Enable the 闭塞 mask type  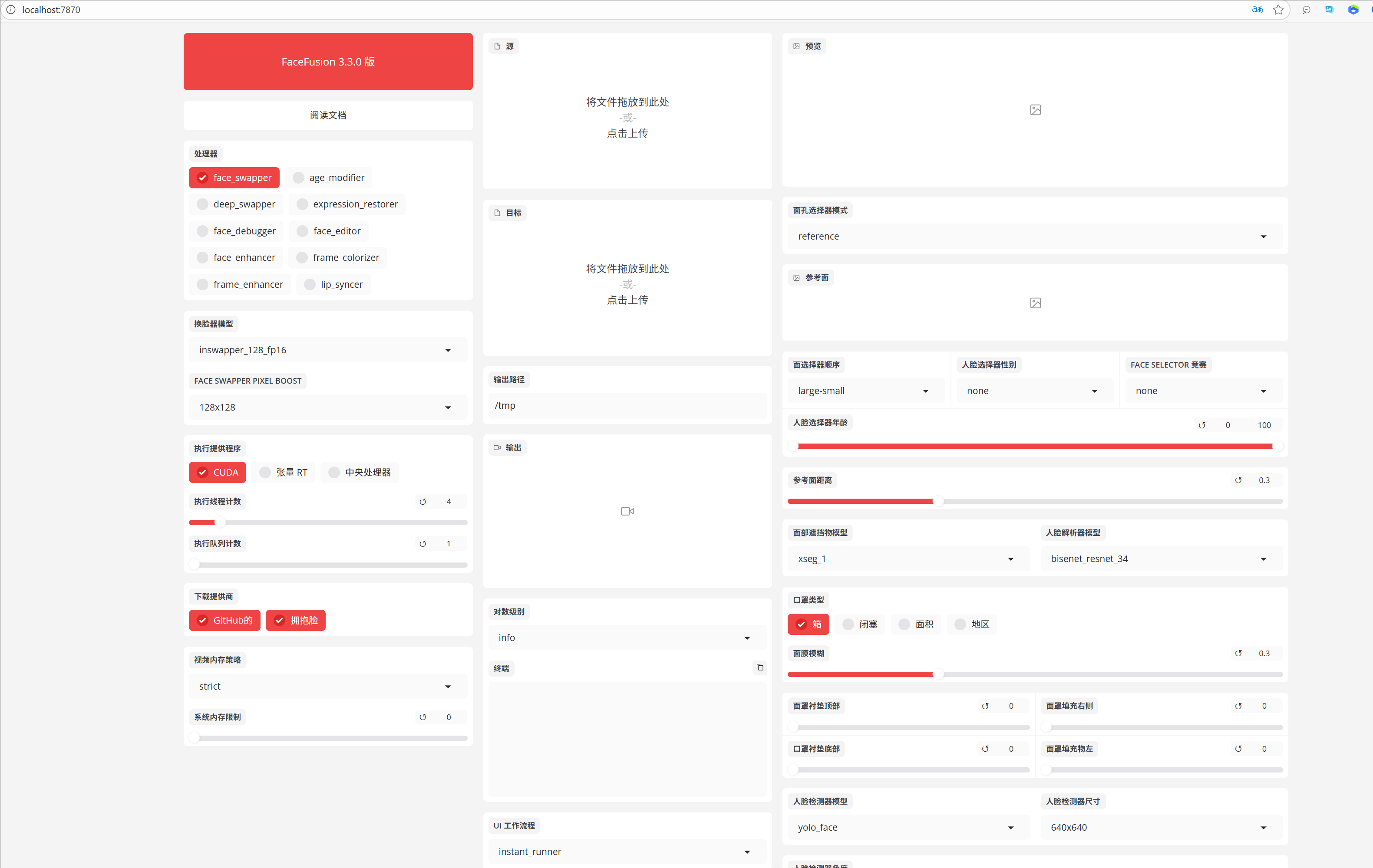[x=860, y=625]
